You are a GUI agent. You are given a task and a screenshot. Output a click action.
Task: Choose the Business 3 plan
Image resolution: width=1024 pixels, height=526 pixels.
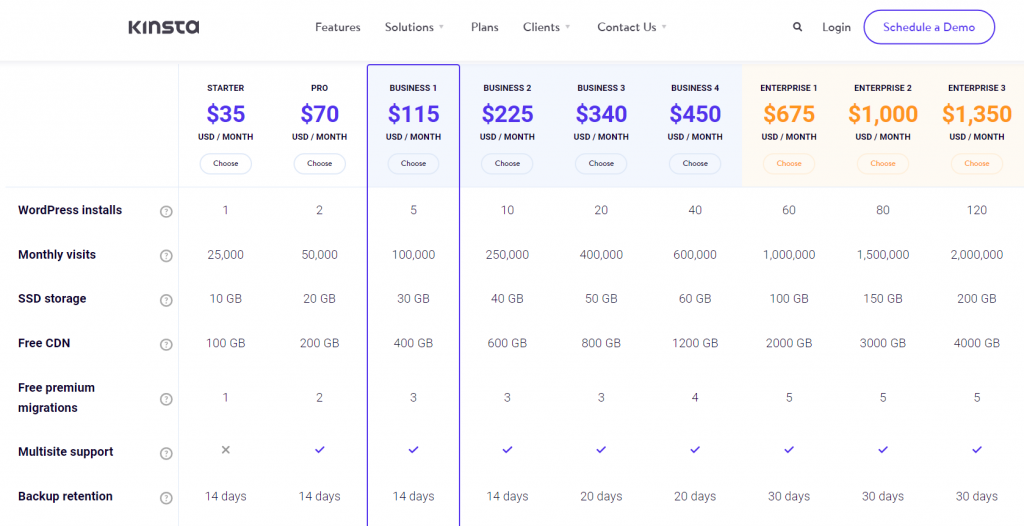click(x=601, y=163)
